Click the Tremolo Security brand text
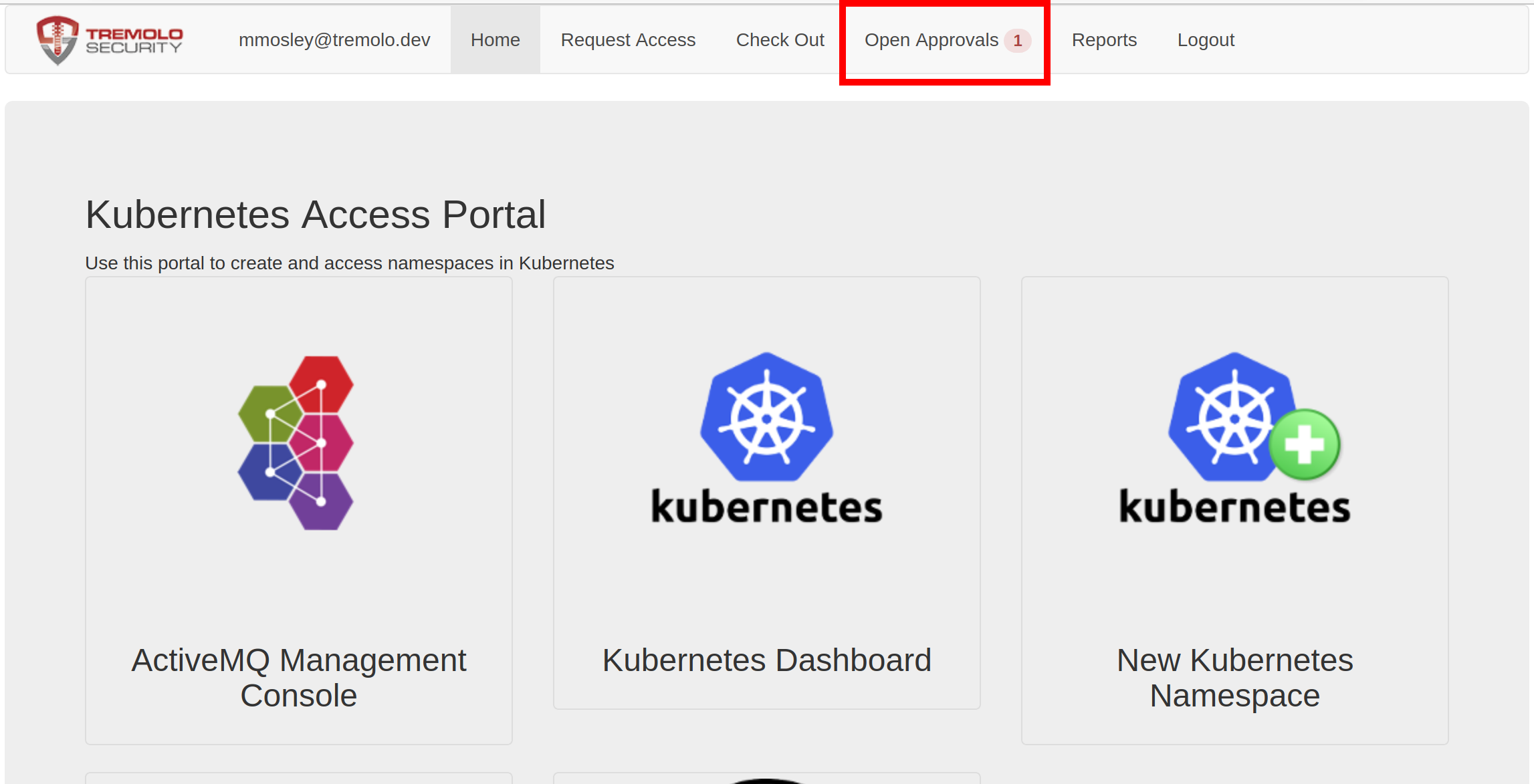Viewport: 1534px width, 784px height. click(x=134, y=40)
